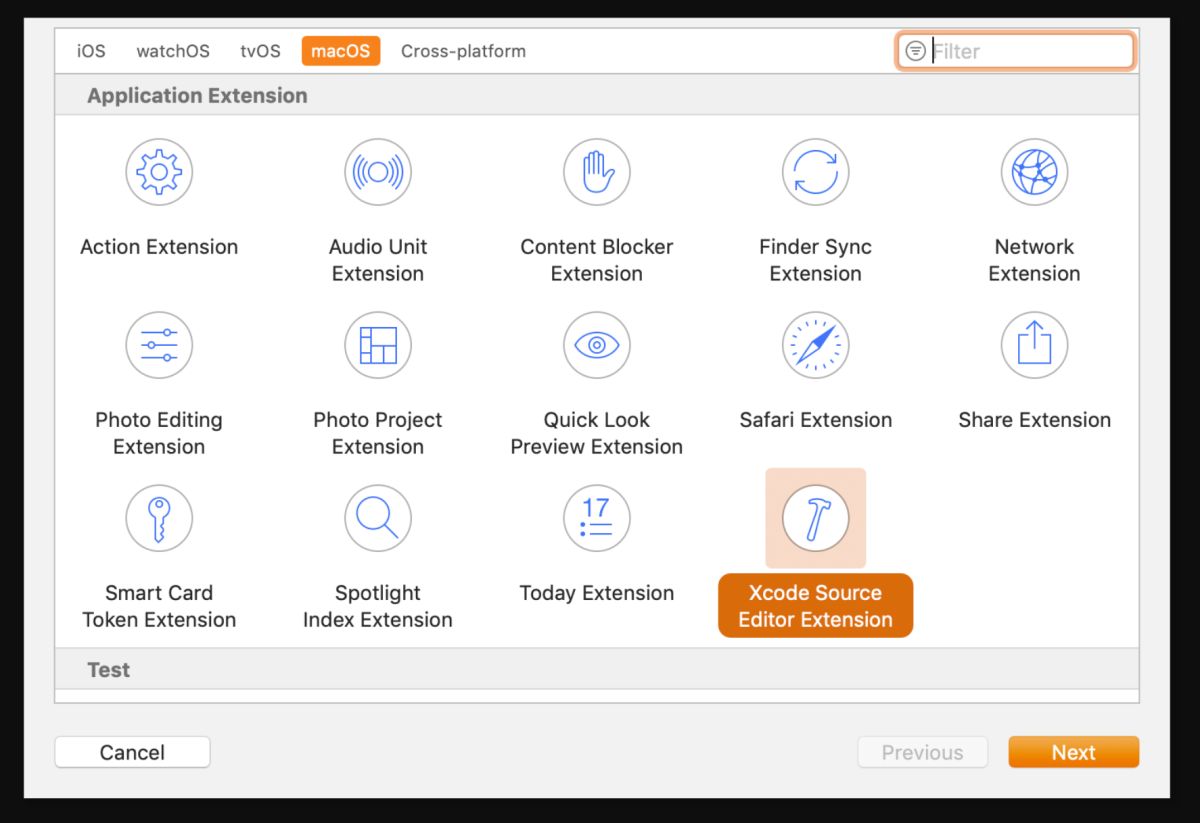Select the Smart Card Token key icon
1200x823 pixels.
(x=159, y=518)
